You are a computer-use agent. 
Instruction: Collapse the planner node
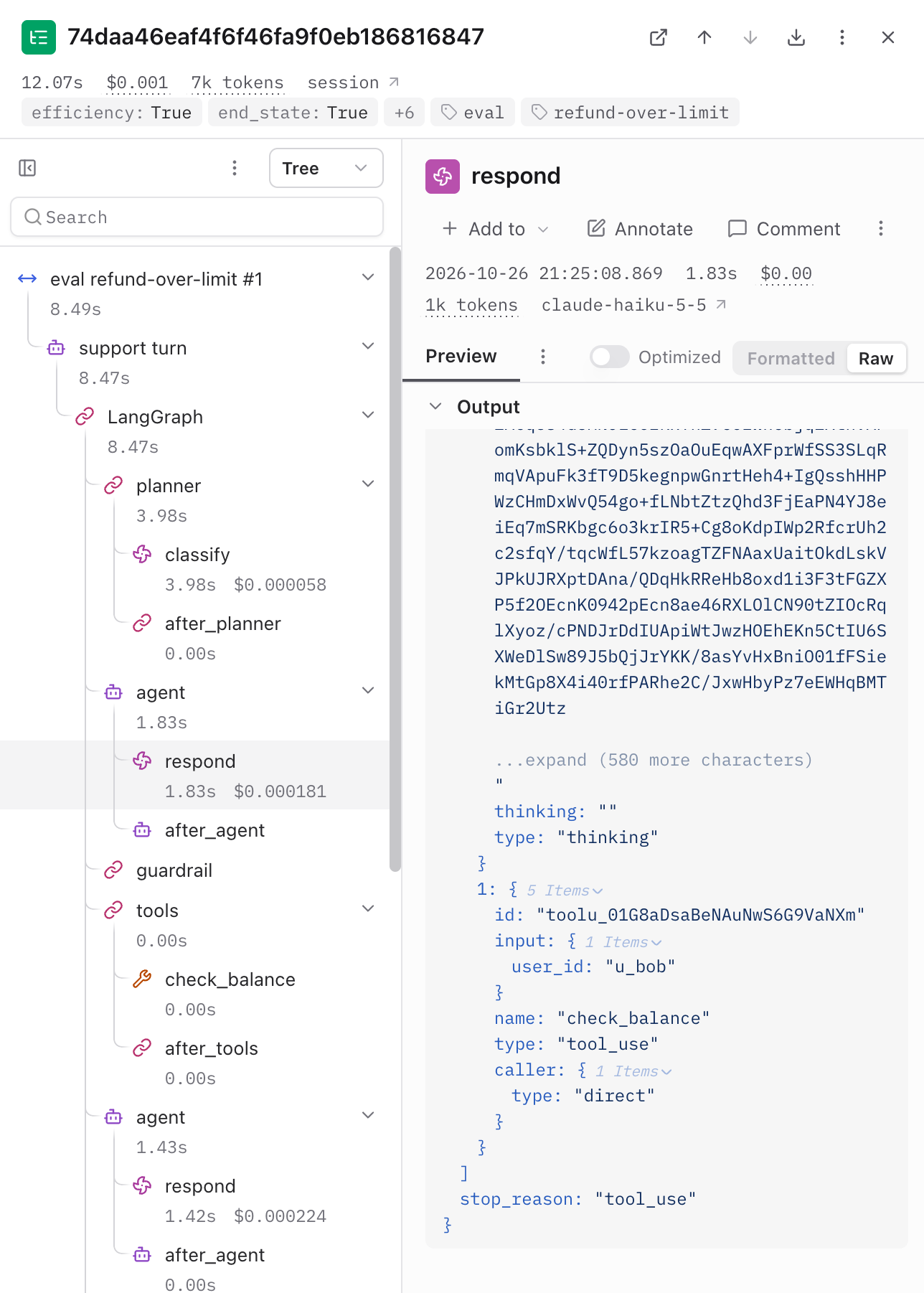click(368, 484)
